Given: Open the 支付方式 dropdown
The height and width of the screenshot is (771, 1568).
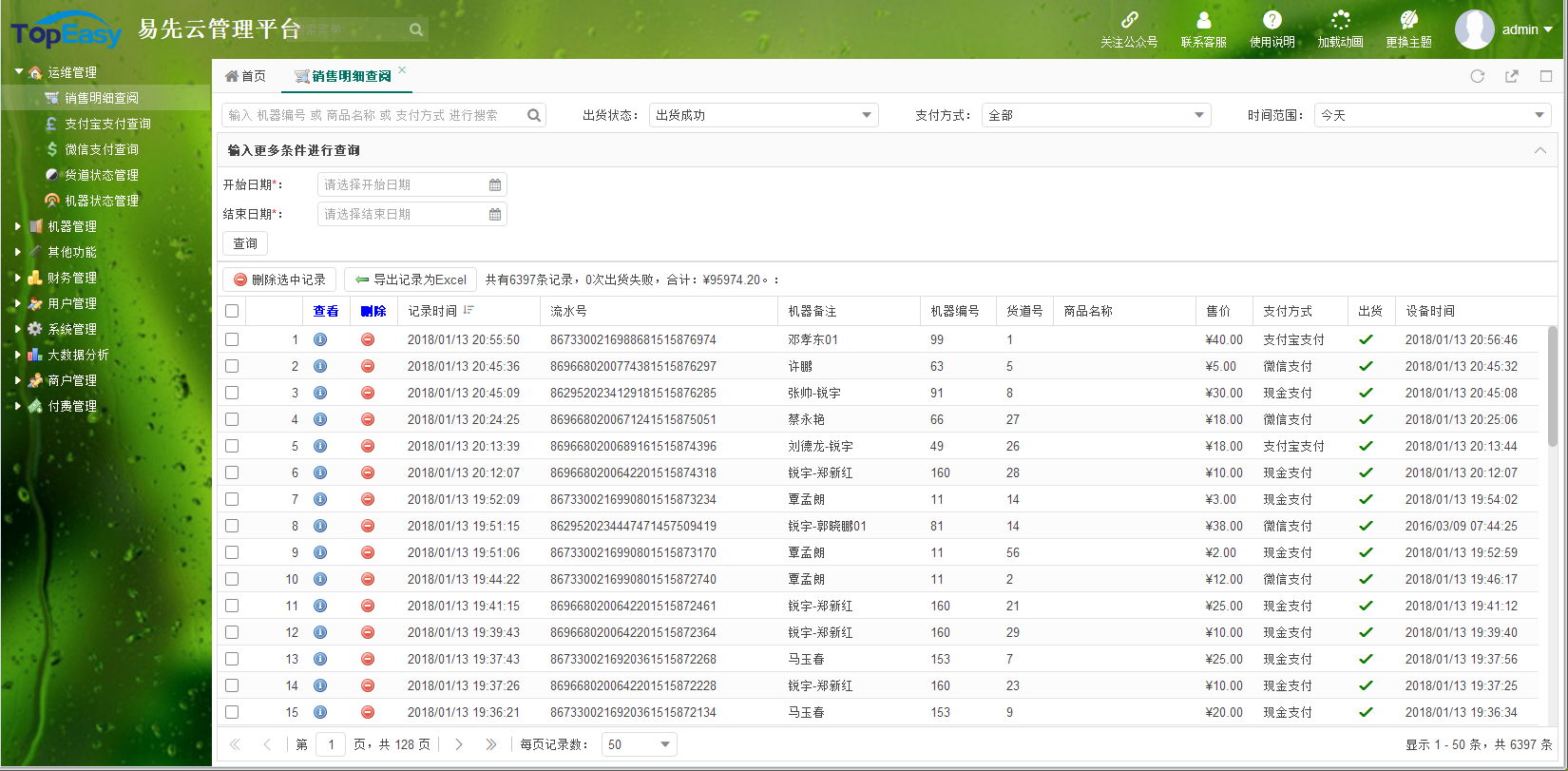Looking at the screenshot, I should (x=1198, y=115).
